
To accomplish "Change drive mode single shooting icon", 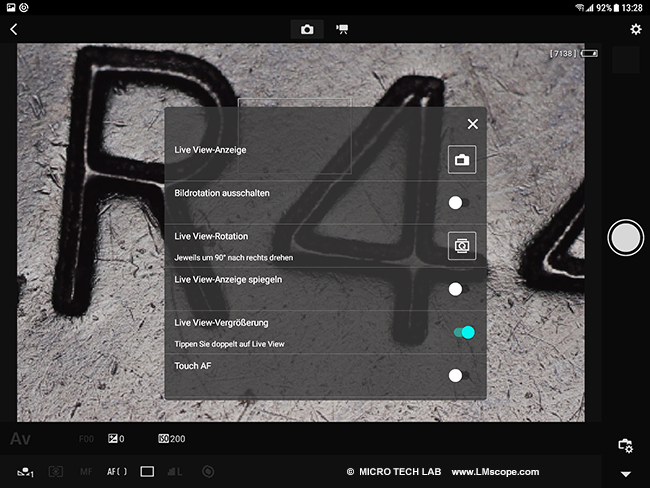I will 147,471.
